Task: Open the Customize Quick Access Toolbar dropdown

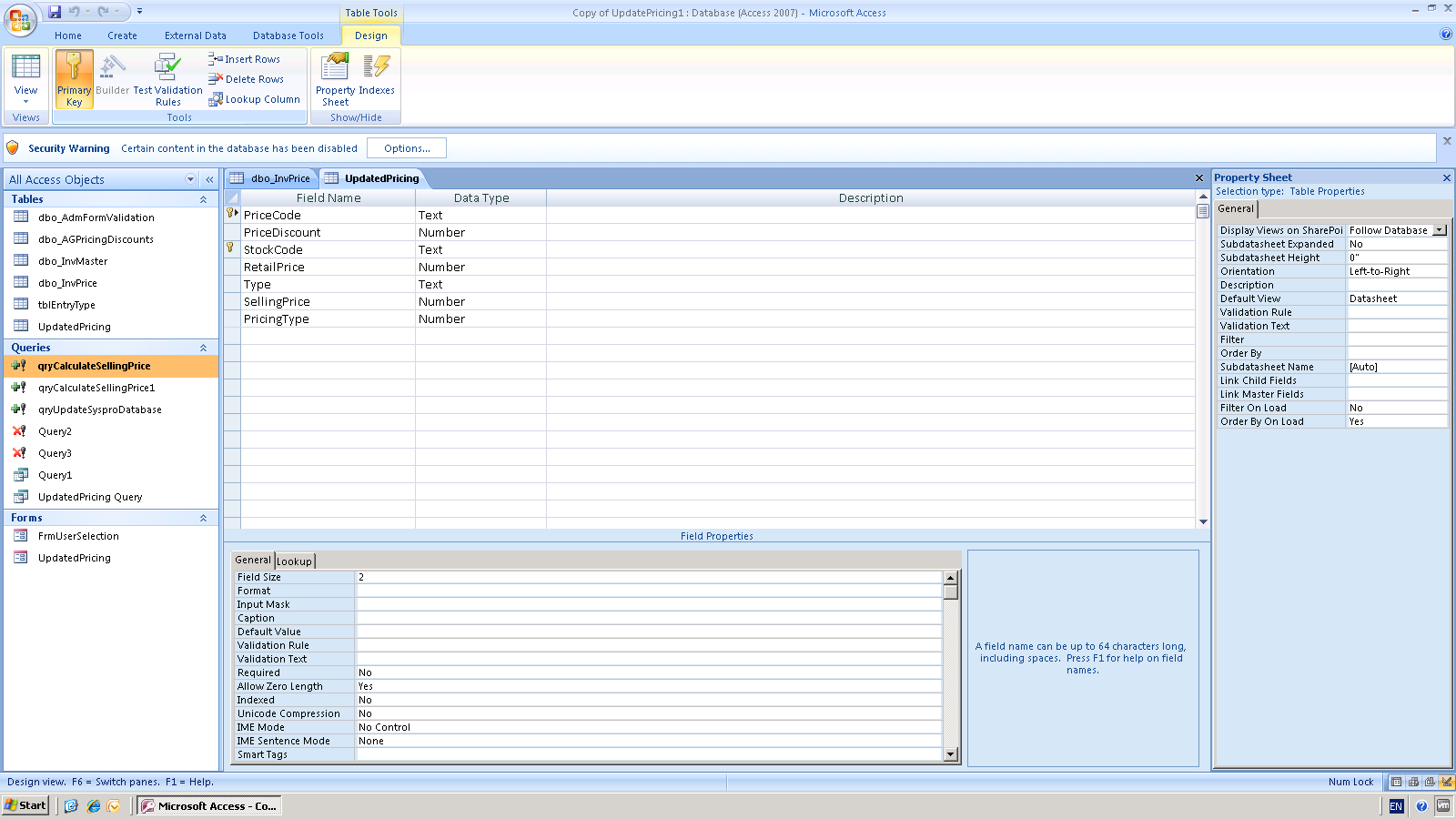Action: [139, 12]
